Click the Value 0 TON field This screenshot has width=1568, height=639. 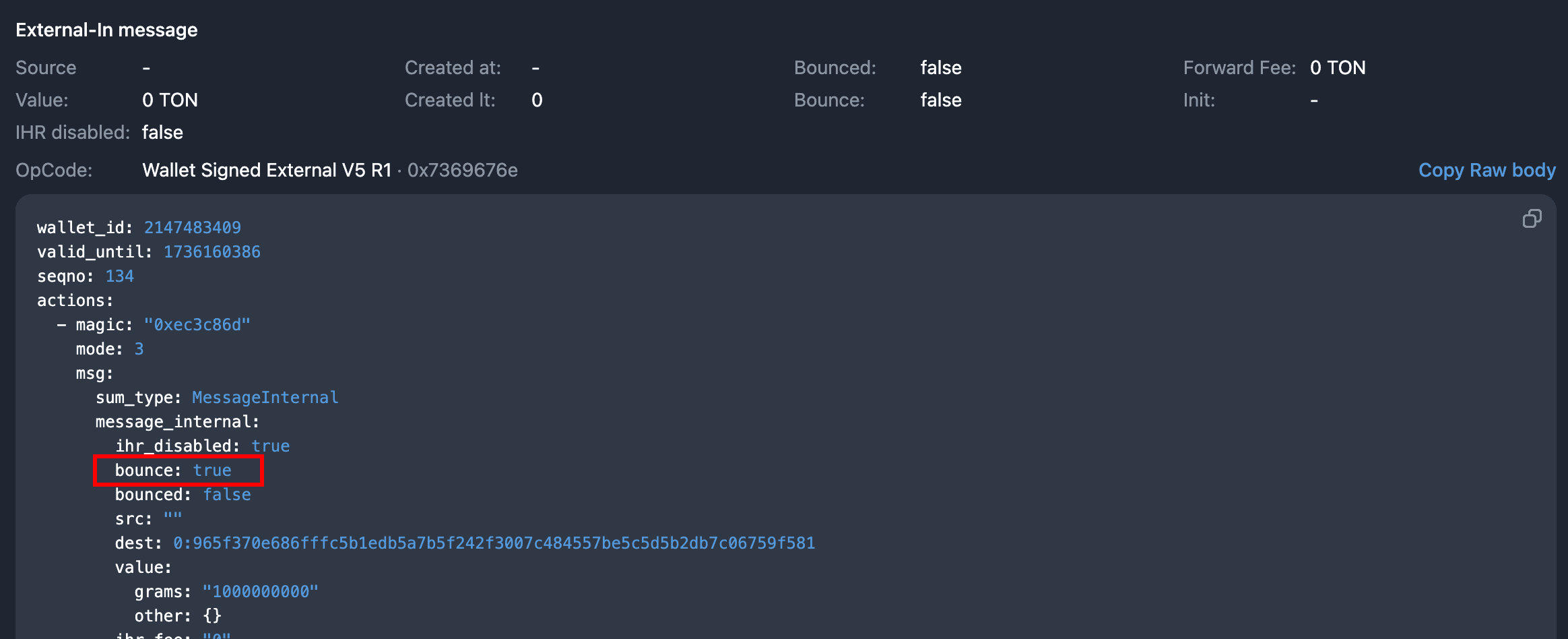tap(170, 100)
